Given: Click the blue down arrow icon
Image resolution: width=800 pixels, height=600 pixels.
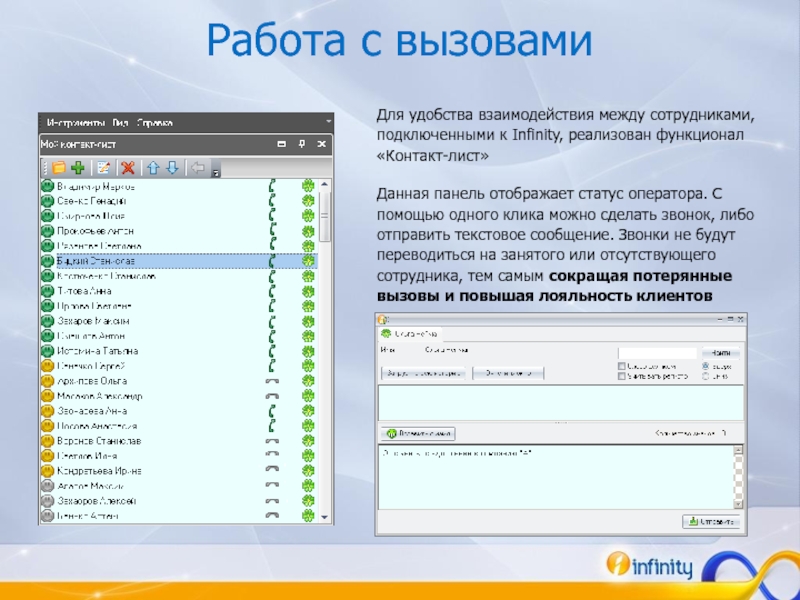Looking at the screenshot, I should tap(171, 168).
